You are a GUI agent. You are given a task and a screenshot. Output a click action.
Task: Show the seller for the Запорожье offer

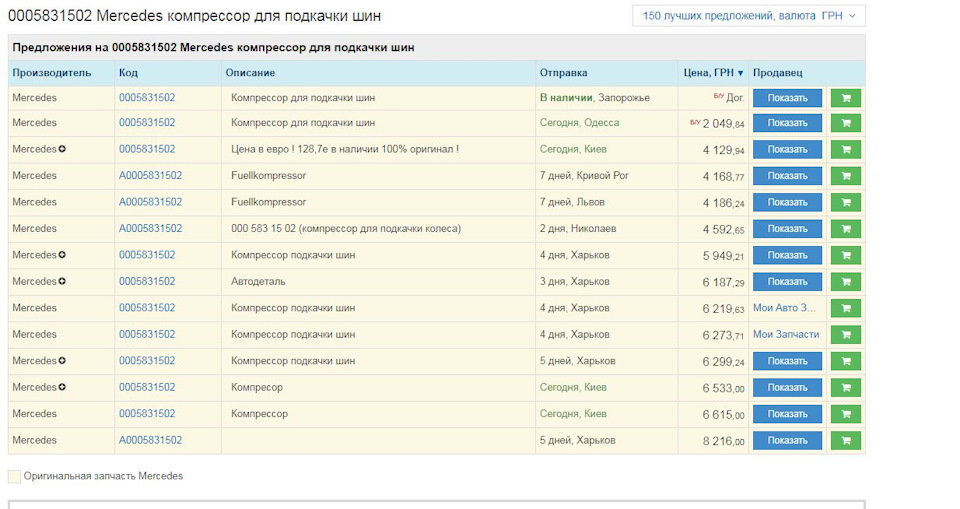pos(787,98)
